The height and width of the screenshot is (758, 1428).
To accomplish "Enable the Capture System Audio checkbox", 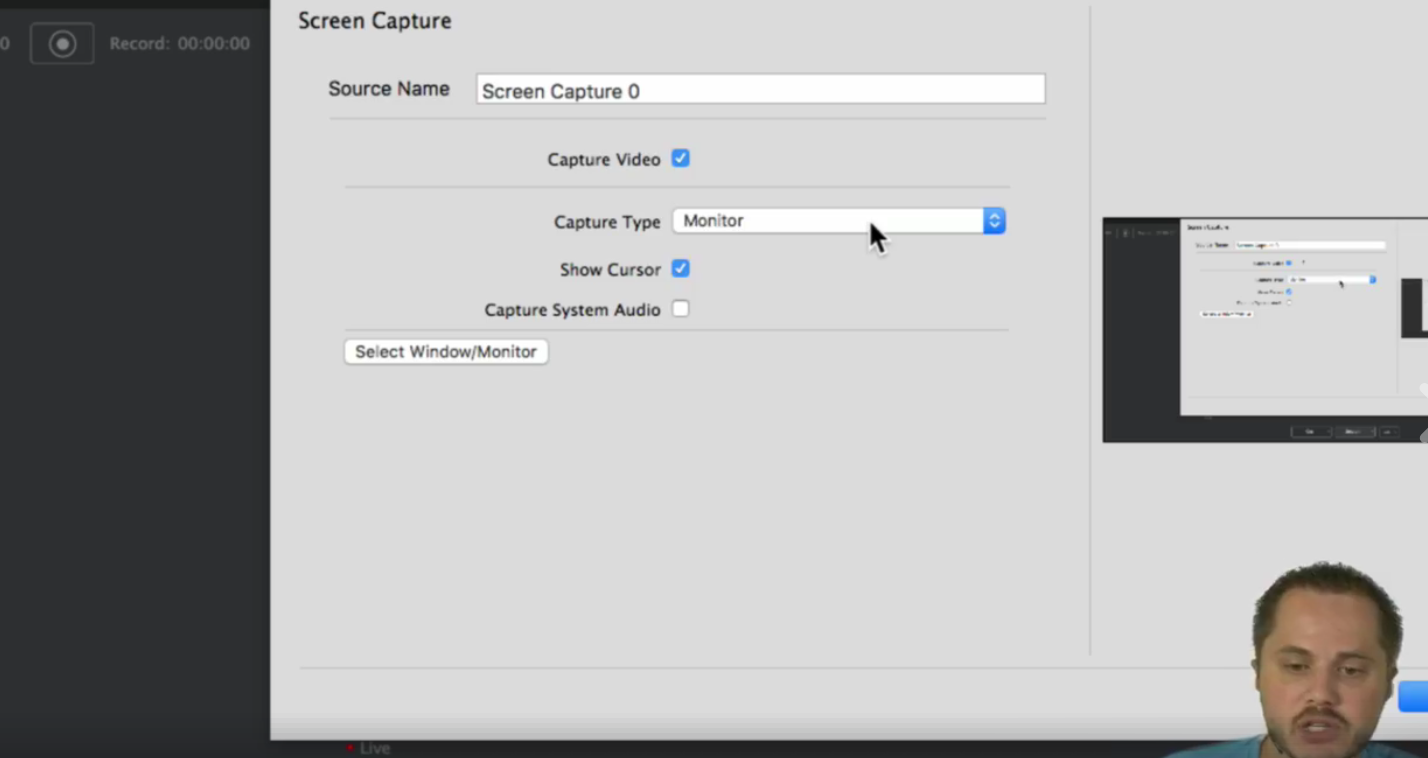I will 680,309.
